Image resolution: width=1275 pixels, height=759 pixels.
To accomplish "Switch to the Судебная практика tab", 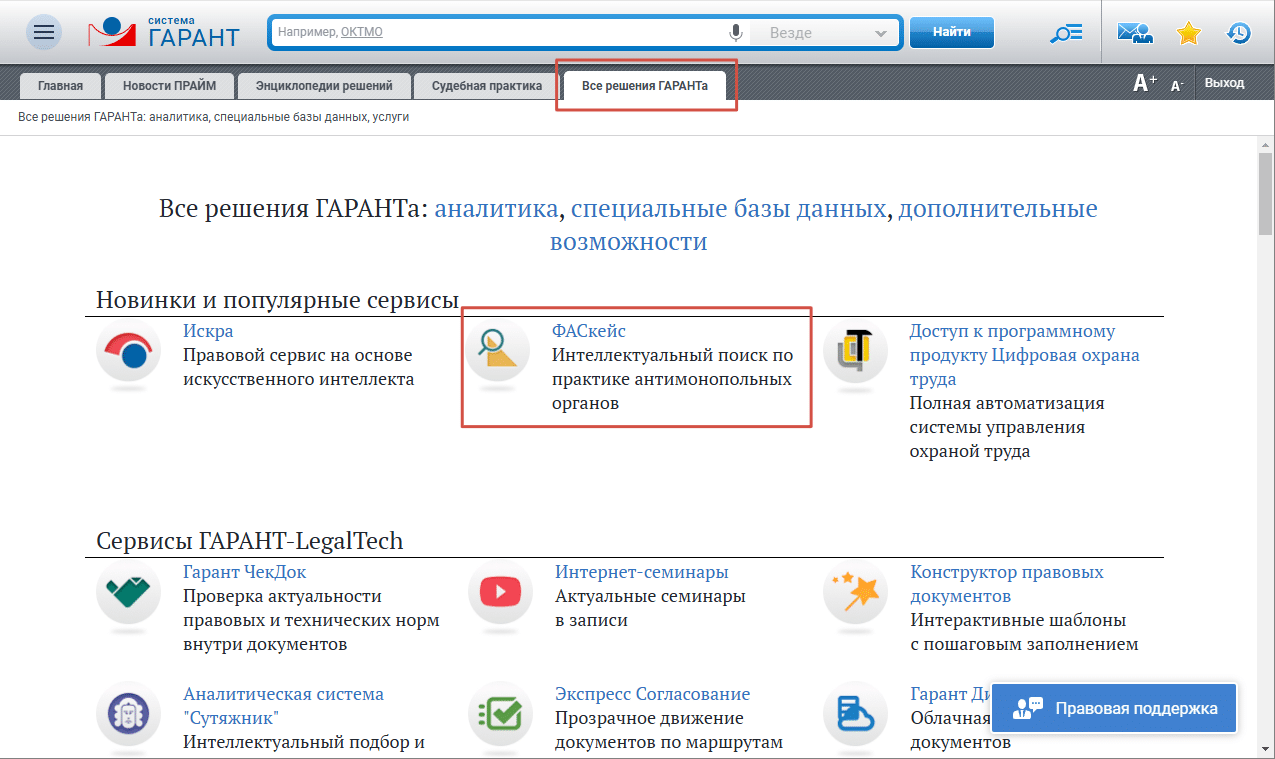I will pos(486,86).
